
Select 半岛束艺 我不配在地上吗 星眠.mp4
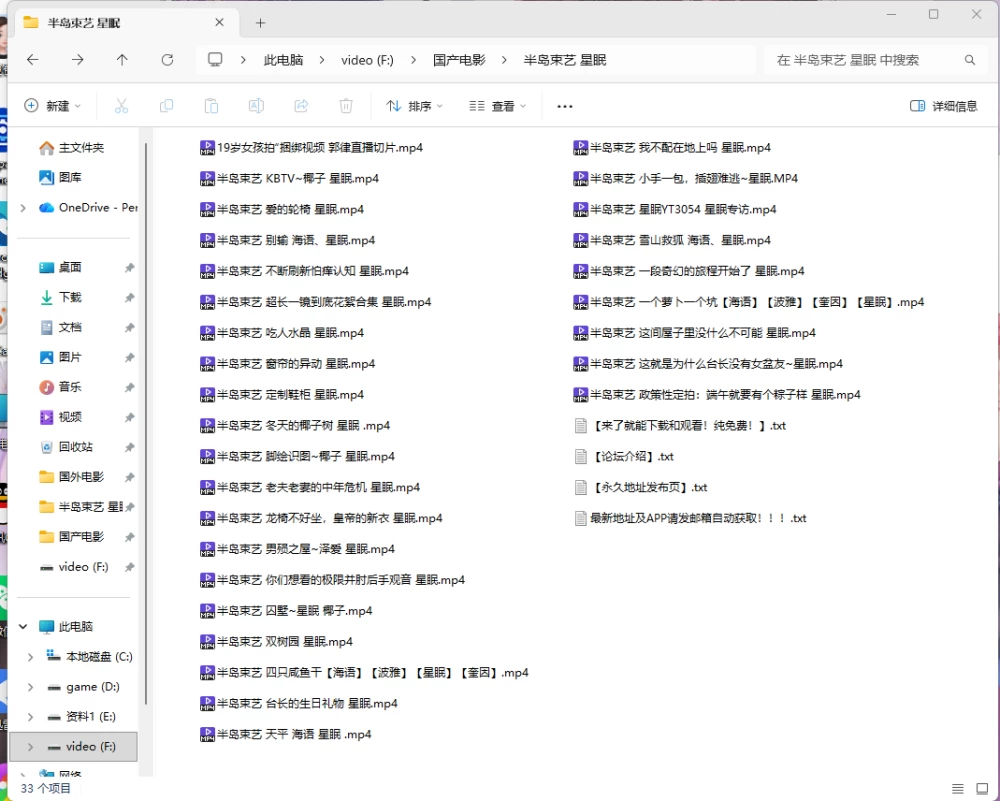coord(672,148)
